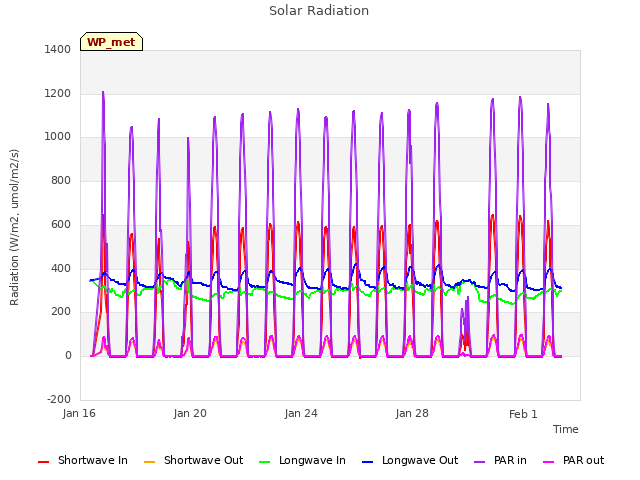This screenshot has height=480, width=640.
Task: Toggle the PAR in legend entry
Action: [500, 460]
